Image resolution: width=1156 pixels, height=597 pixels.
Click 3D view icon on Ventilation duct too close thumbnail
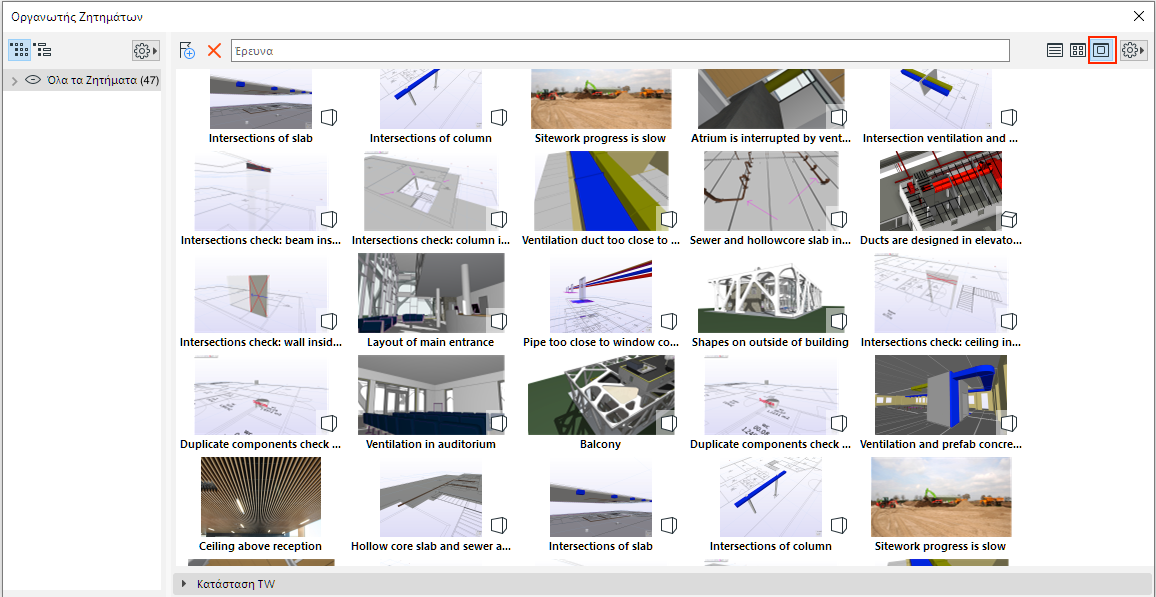(x=669, y=220)
